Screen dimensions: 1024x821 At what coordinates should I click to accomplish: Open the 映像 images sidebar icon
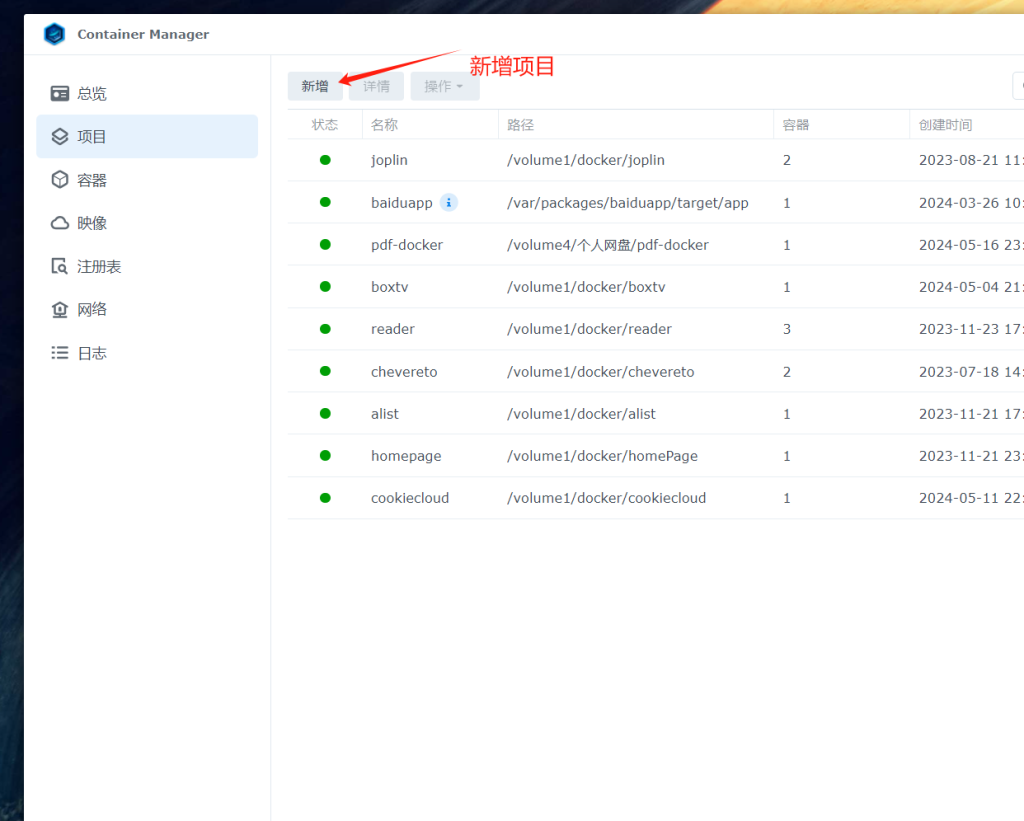tap(60, 222)
